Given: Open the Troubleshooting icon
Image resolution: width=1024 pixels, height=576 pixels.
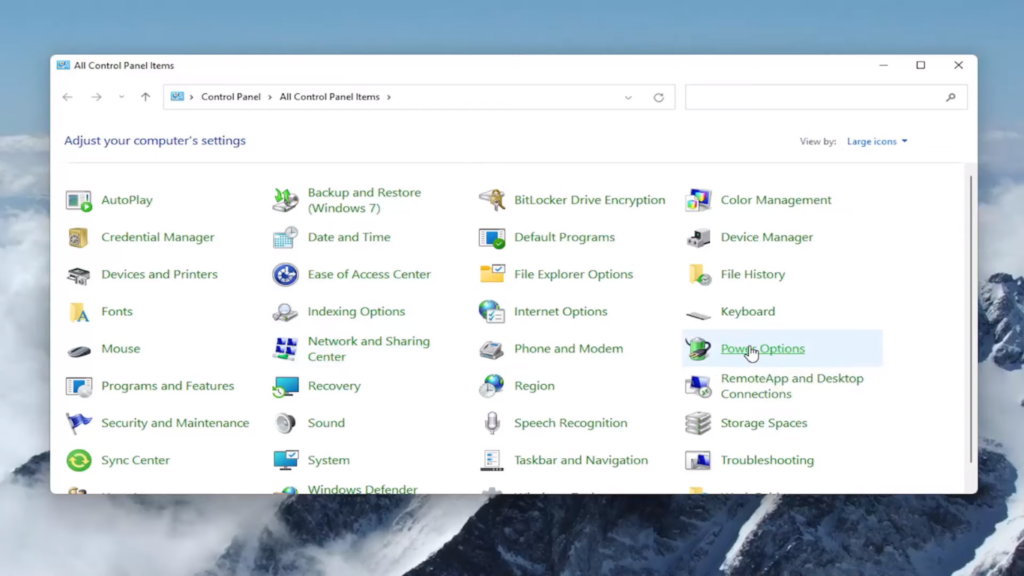Looking at the screenshot, I should [x=698, y=460].
